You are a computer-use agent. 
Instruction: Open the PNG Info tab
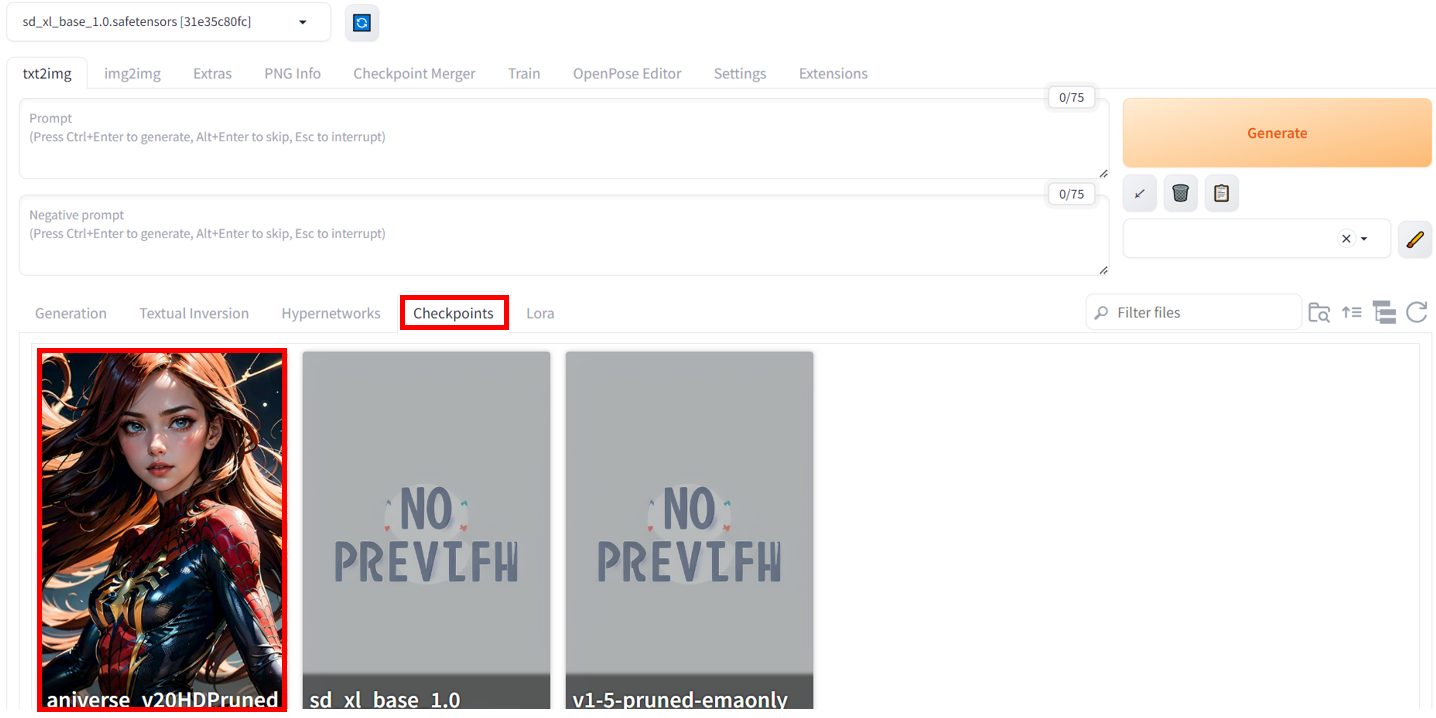(x=292, y=73)
